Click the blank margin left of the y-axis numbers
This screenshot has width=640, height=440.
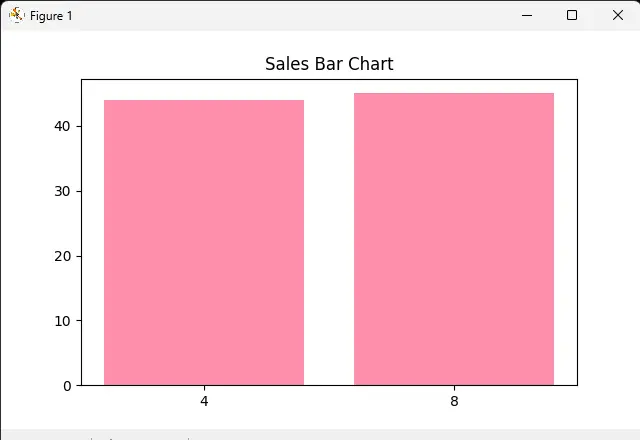click(x=25, y=232)
